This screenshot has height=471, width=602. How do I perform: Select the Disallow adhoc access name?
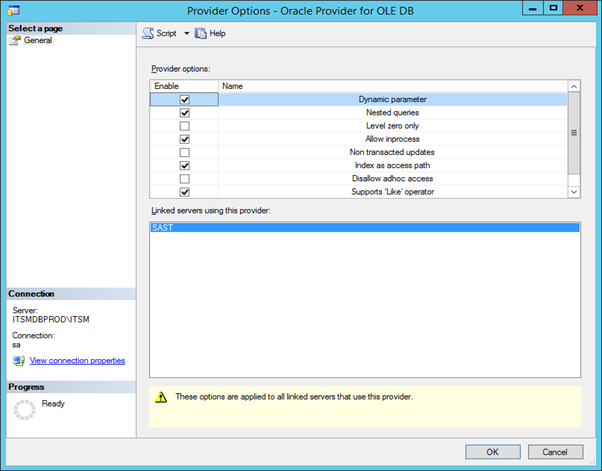pyautogui.click(x=392, y=179)
